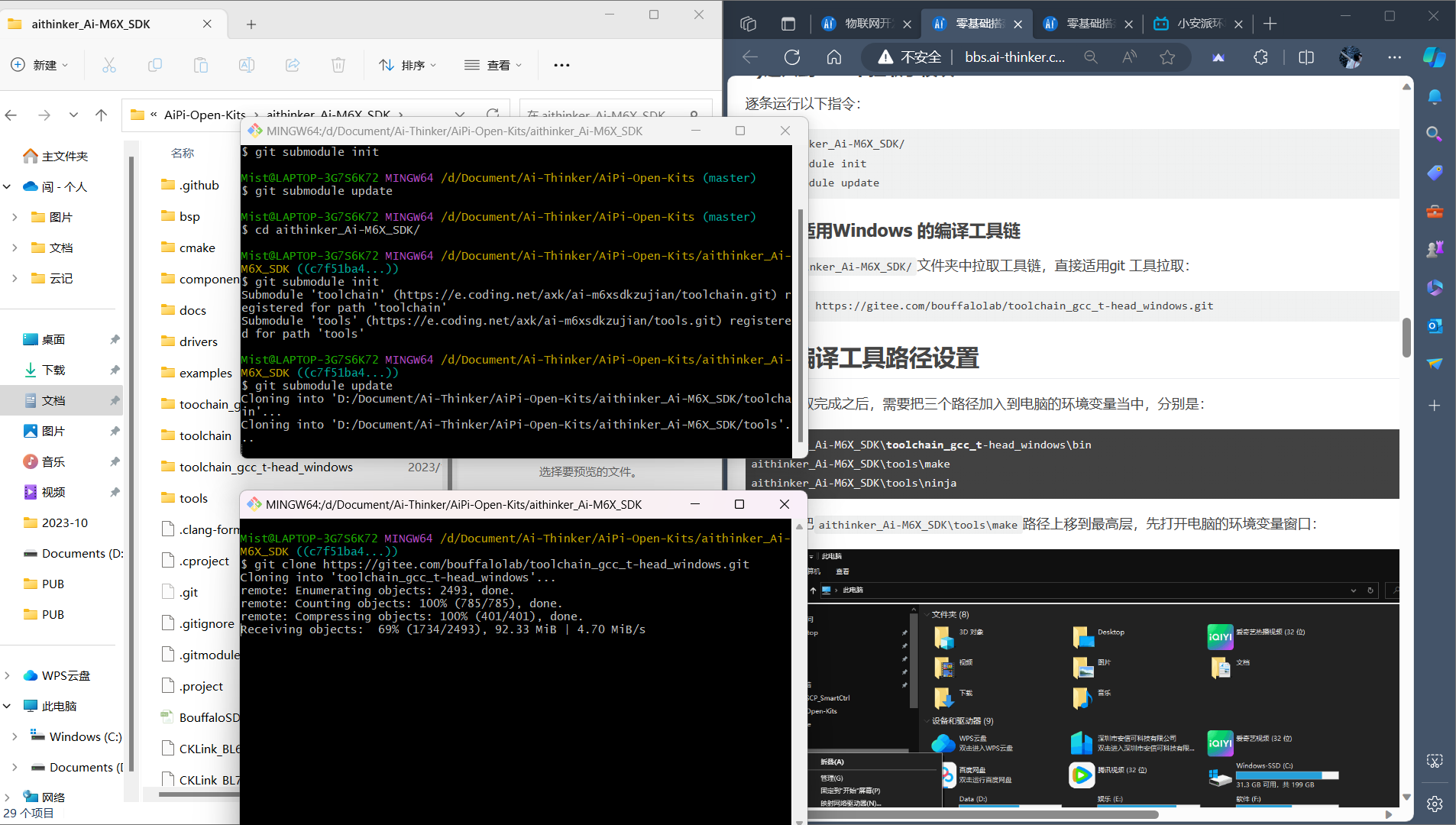Click the Share icon in Explorer toolbar
The image size is (1456, 825).
(x=293, y=66)
